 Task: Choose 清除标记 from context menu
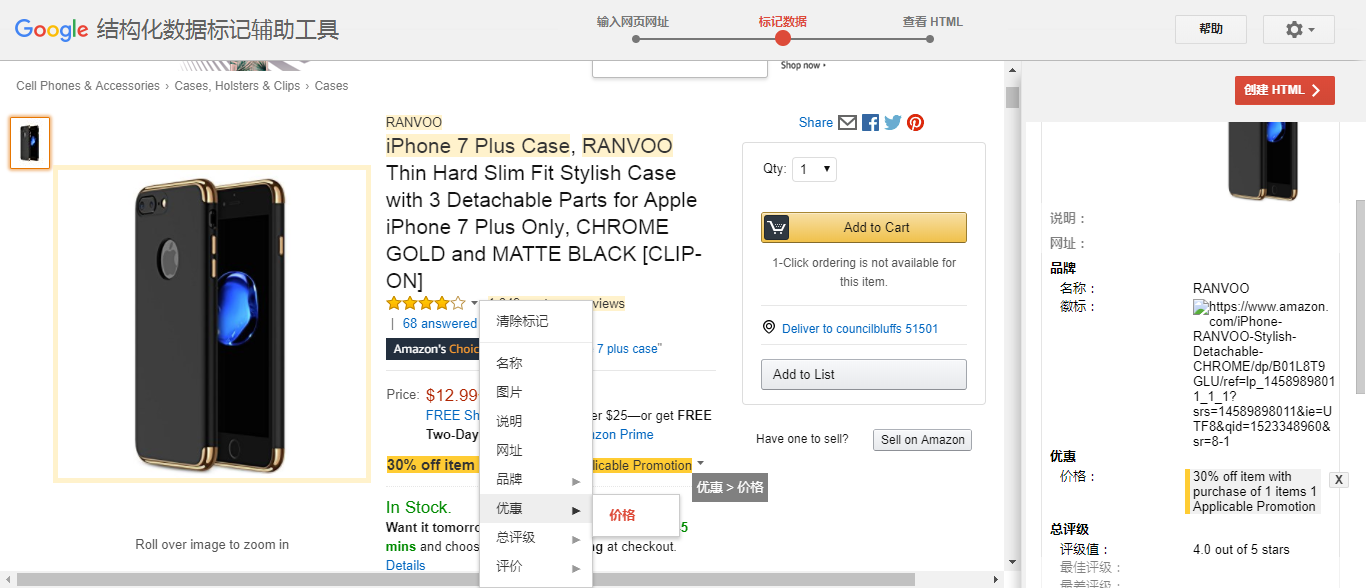[522, 321]
